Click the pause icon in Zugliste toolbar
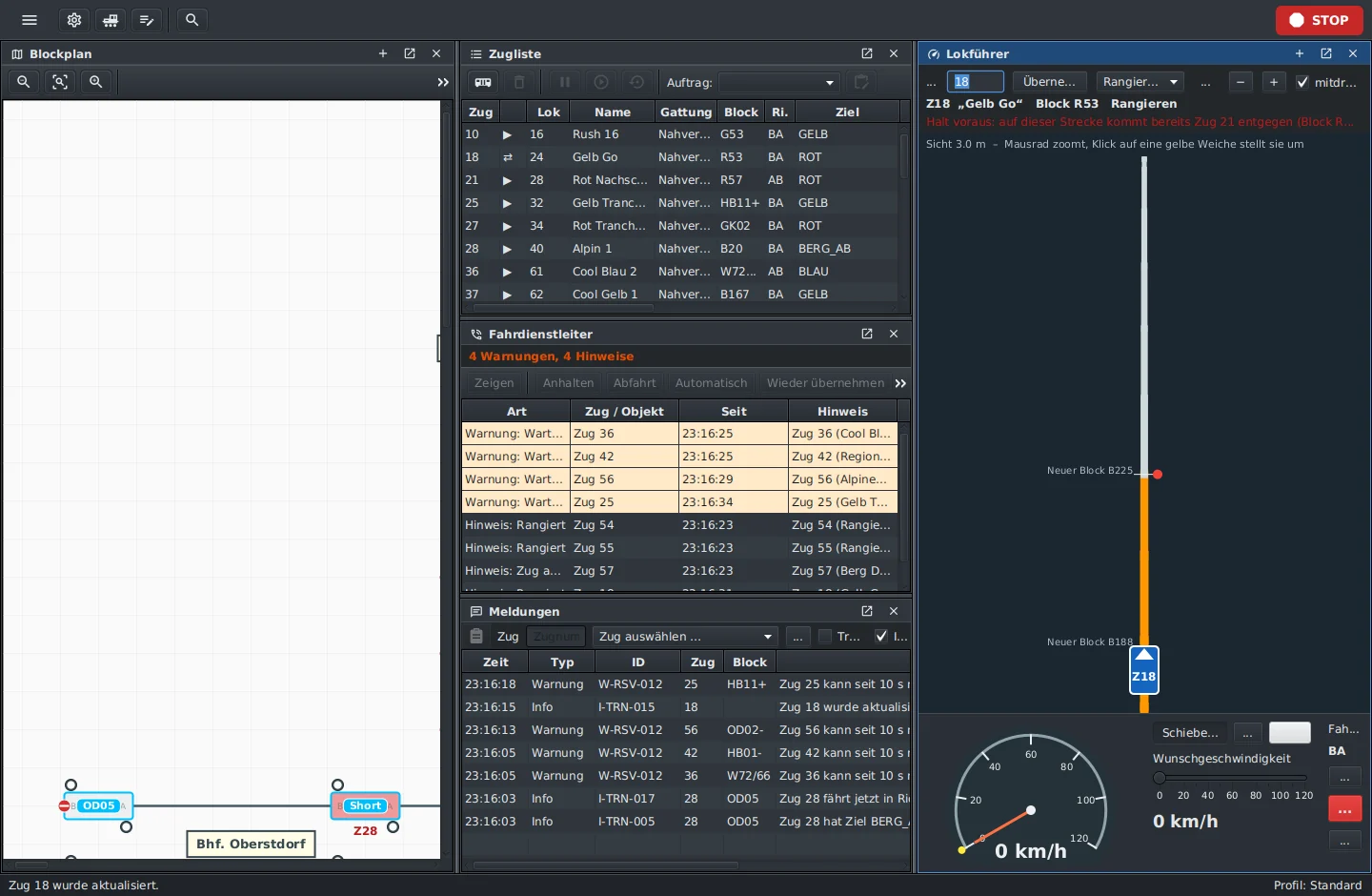This screenshot has width=1372, height=896. pyautogui.click(x=565, y=83)
